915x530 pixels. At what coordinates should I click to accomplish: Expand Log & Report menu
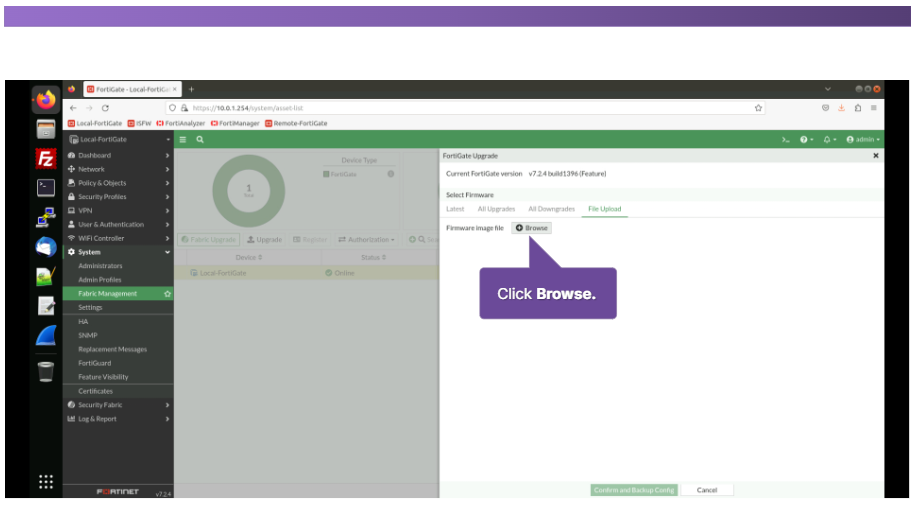click(119, 419)
